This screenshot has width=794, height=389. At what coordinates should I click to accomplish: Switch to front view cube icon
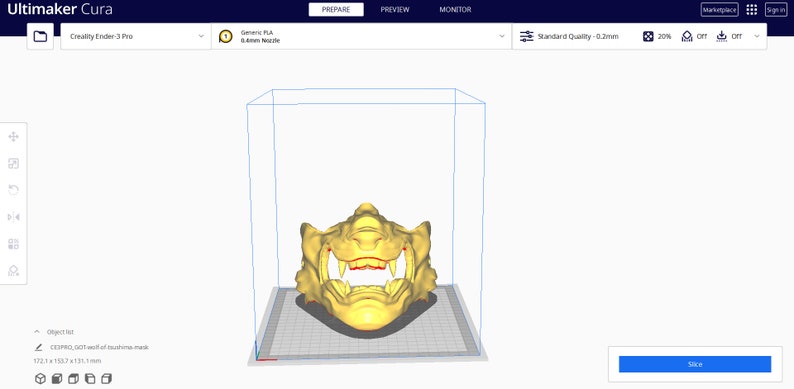coord(57,378)
